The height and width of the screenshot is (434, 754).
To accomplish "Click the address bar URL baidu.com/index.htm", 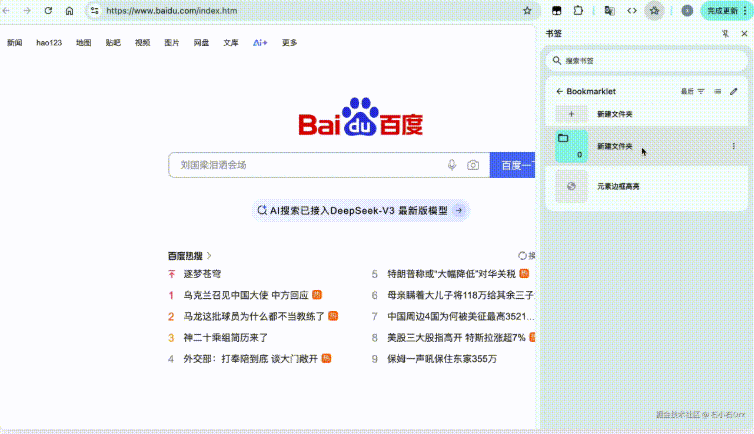I will pyautogui.click(x=172, y=11).
